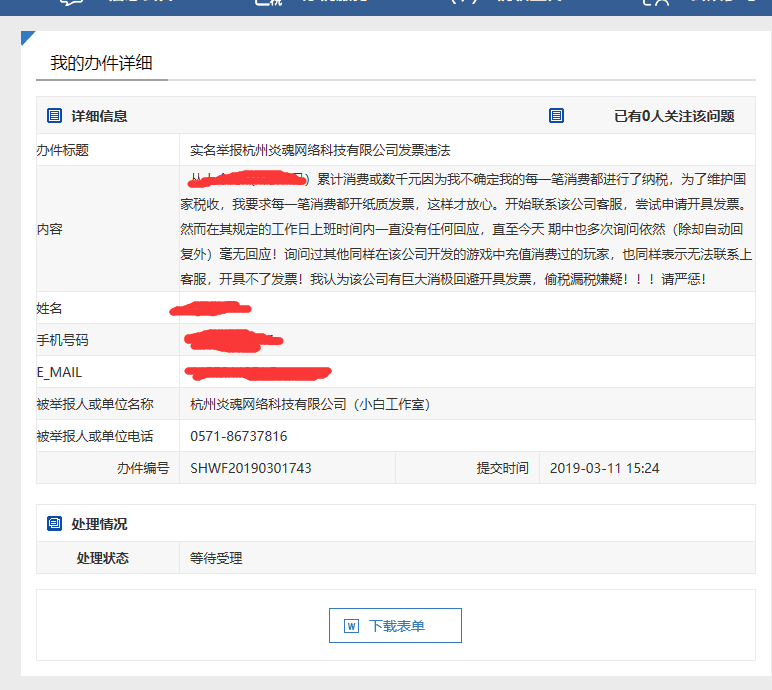The width and height of the screenshot is (772, 690).
Task: Click the list icon beside 已有0人关注该问题
Action: tap(556, 116)
